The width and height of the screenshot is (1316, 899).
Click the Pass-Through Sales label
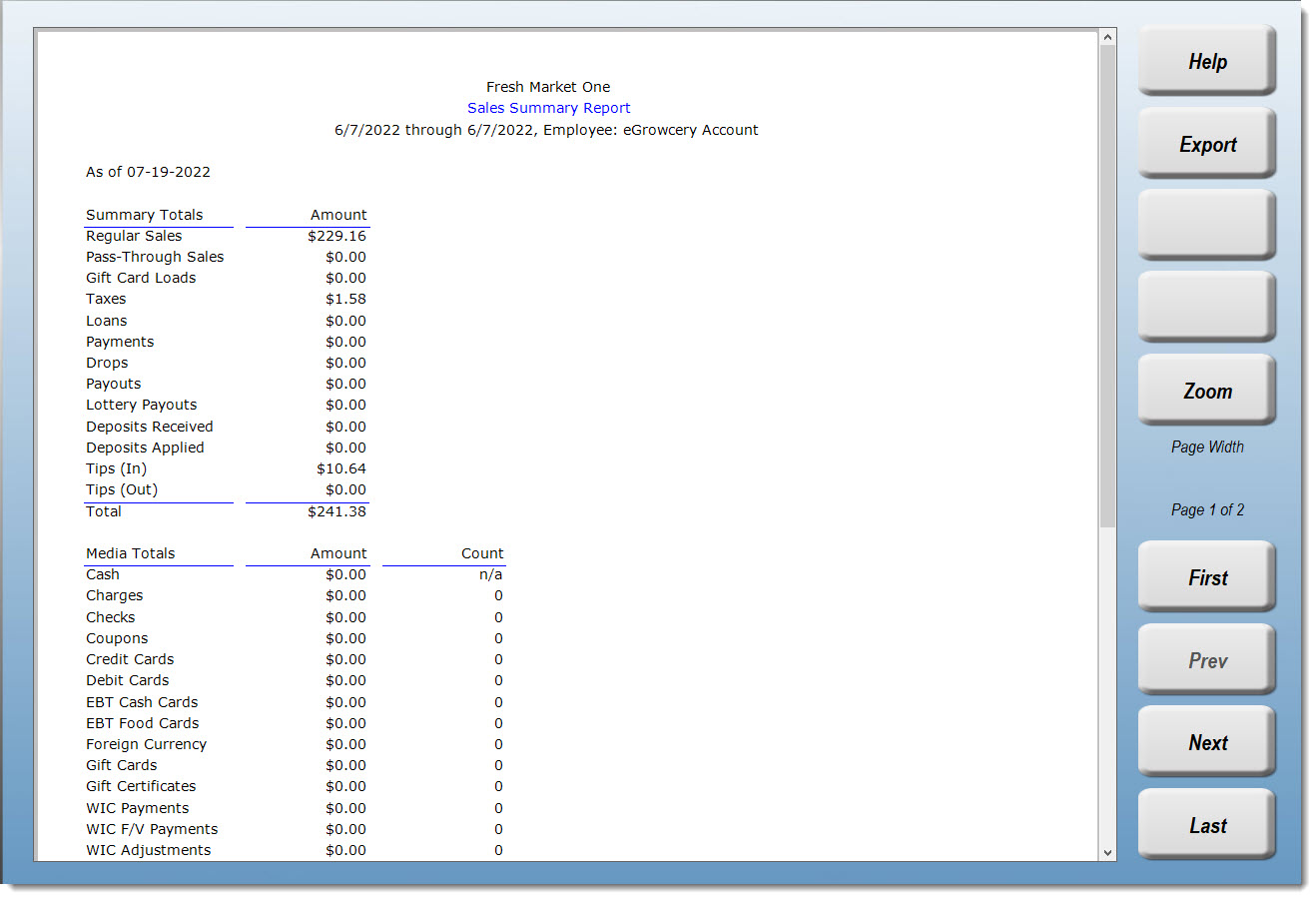155,257
